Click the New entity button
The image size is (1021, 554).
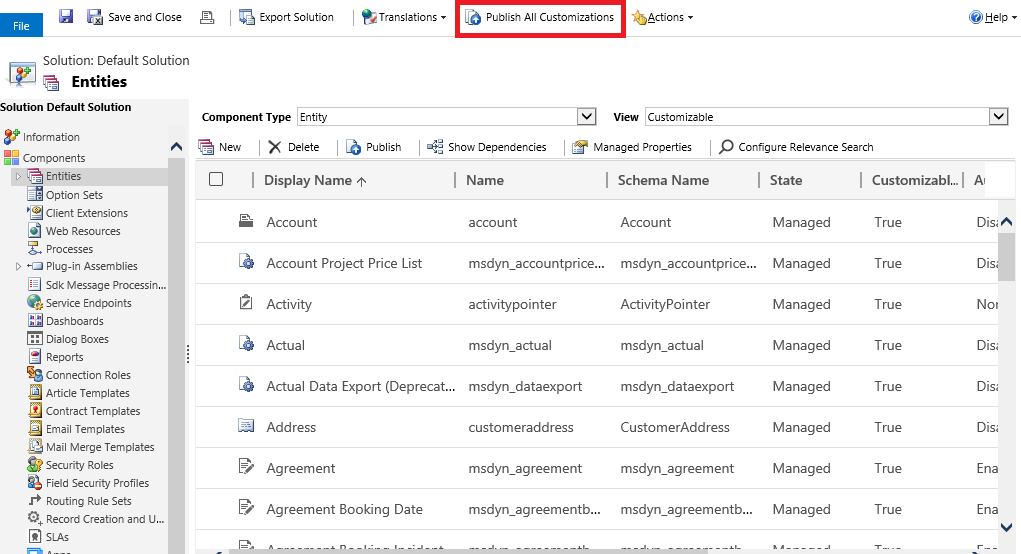[219, 147]
